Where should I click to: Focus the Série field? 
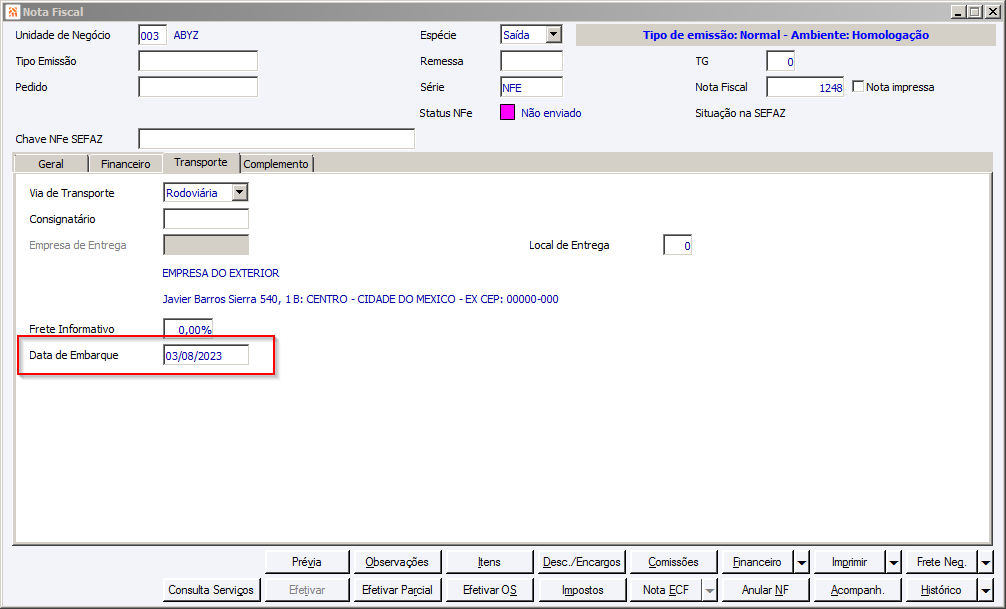click(531, 87)
